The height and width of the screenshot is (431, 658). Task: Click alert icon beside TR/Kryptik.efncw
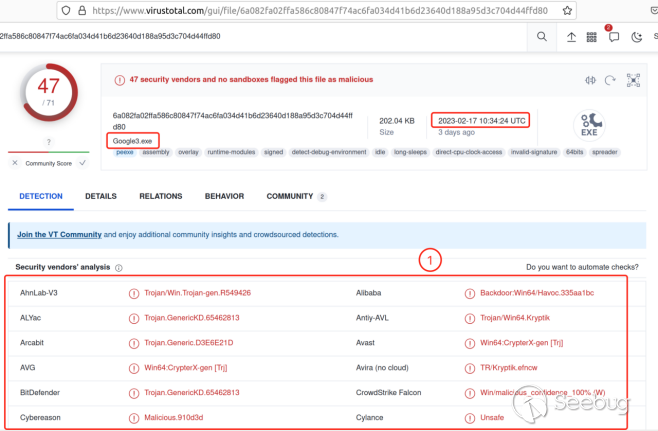coord(470,368)
